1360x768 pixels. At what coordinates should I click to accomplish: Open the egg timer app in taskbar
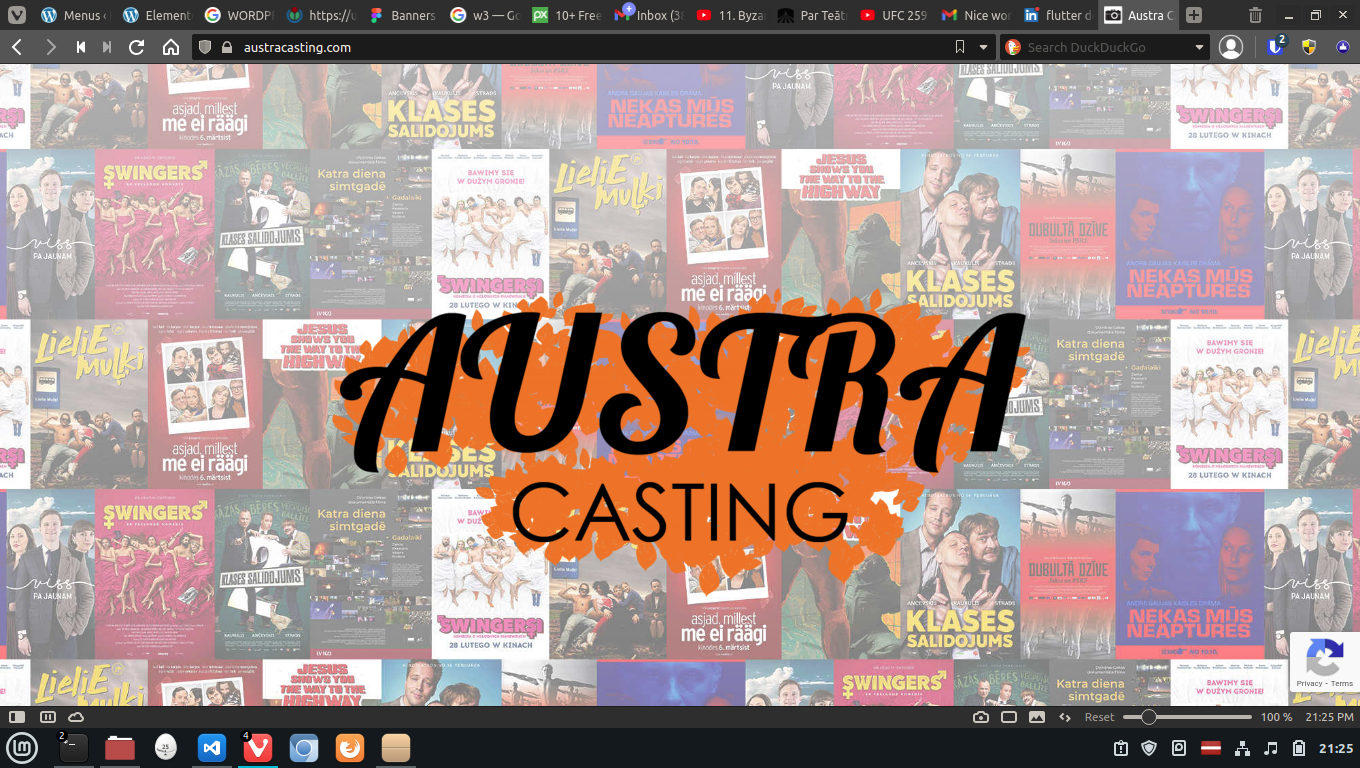[x=166, y=747]
